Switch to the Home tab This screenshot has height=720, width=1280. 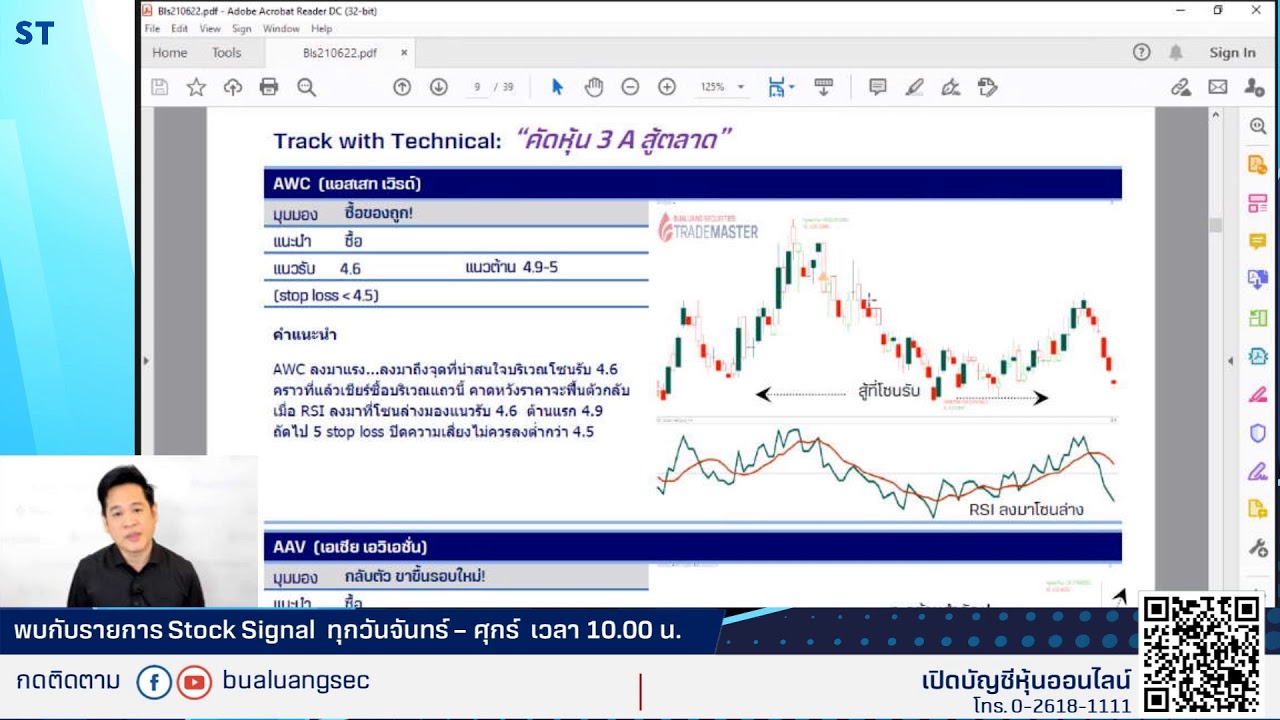coord(169,53)
